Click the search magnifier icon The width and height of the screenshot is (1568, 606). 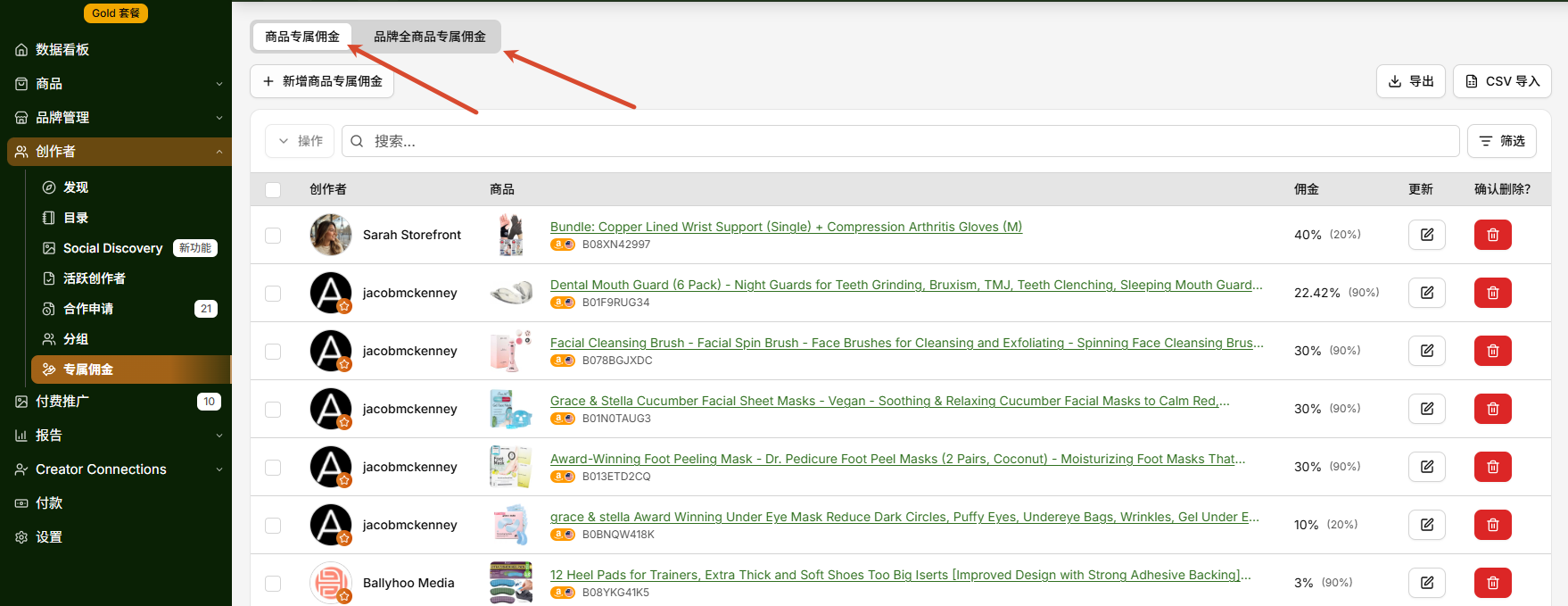coord(357,141)
